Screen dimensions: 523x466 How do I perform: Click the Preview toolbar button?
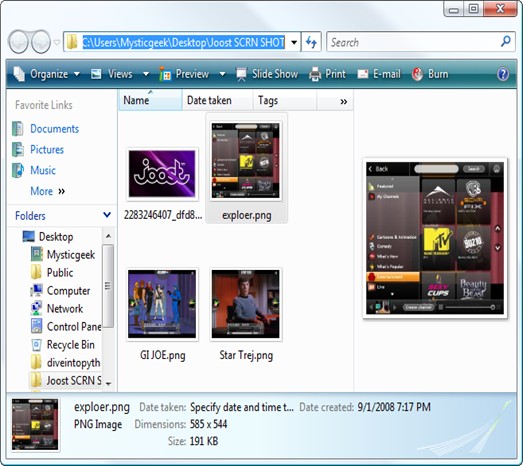pyautogui.click(x=184, y=74)
